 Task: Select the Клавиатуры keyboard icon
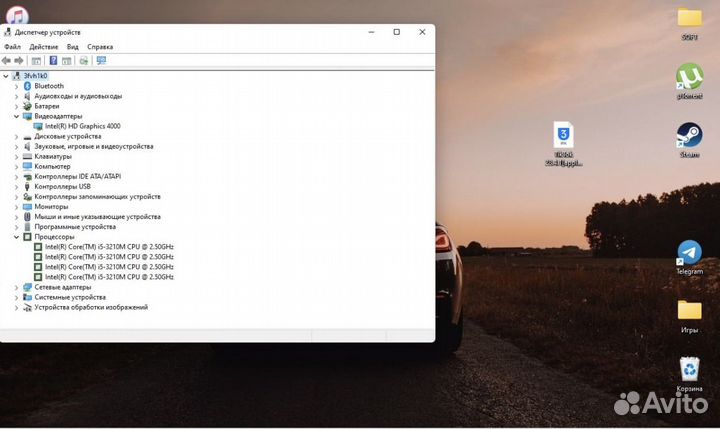pyautogui.click(x=27, y=156)
